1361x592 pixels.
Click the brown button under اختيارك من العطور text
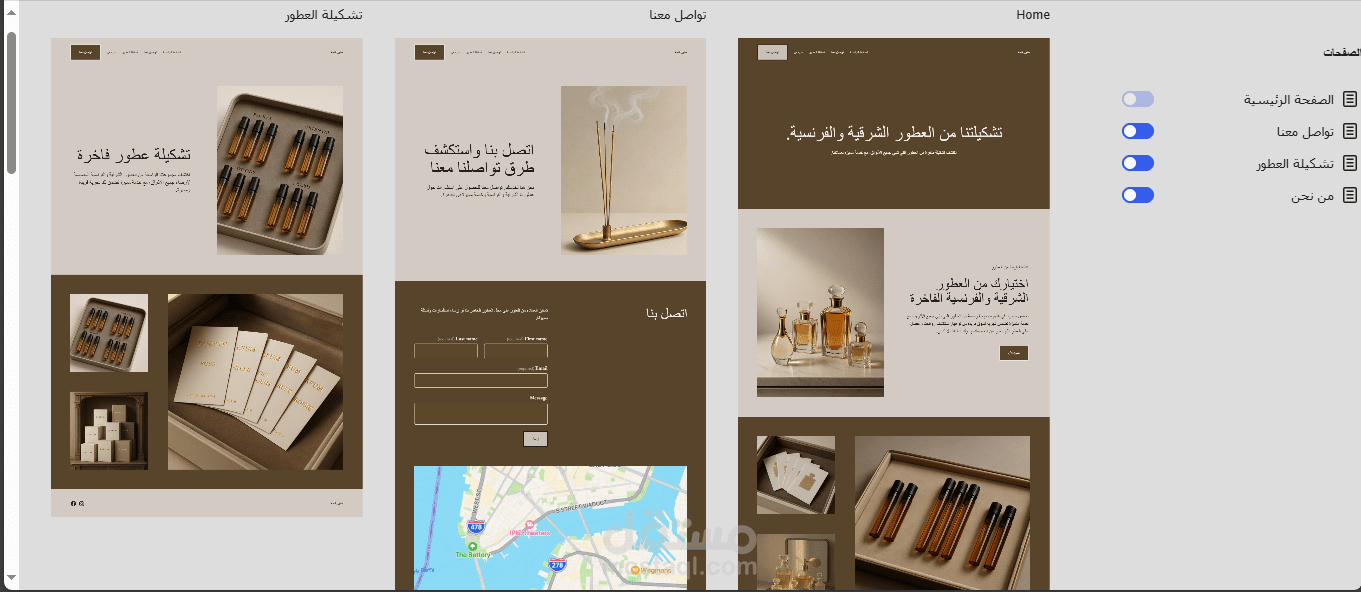pyautogui.click(x=1013, y=353)
